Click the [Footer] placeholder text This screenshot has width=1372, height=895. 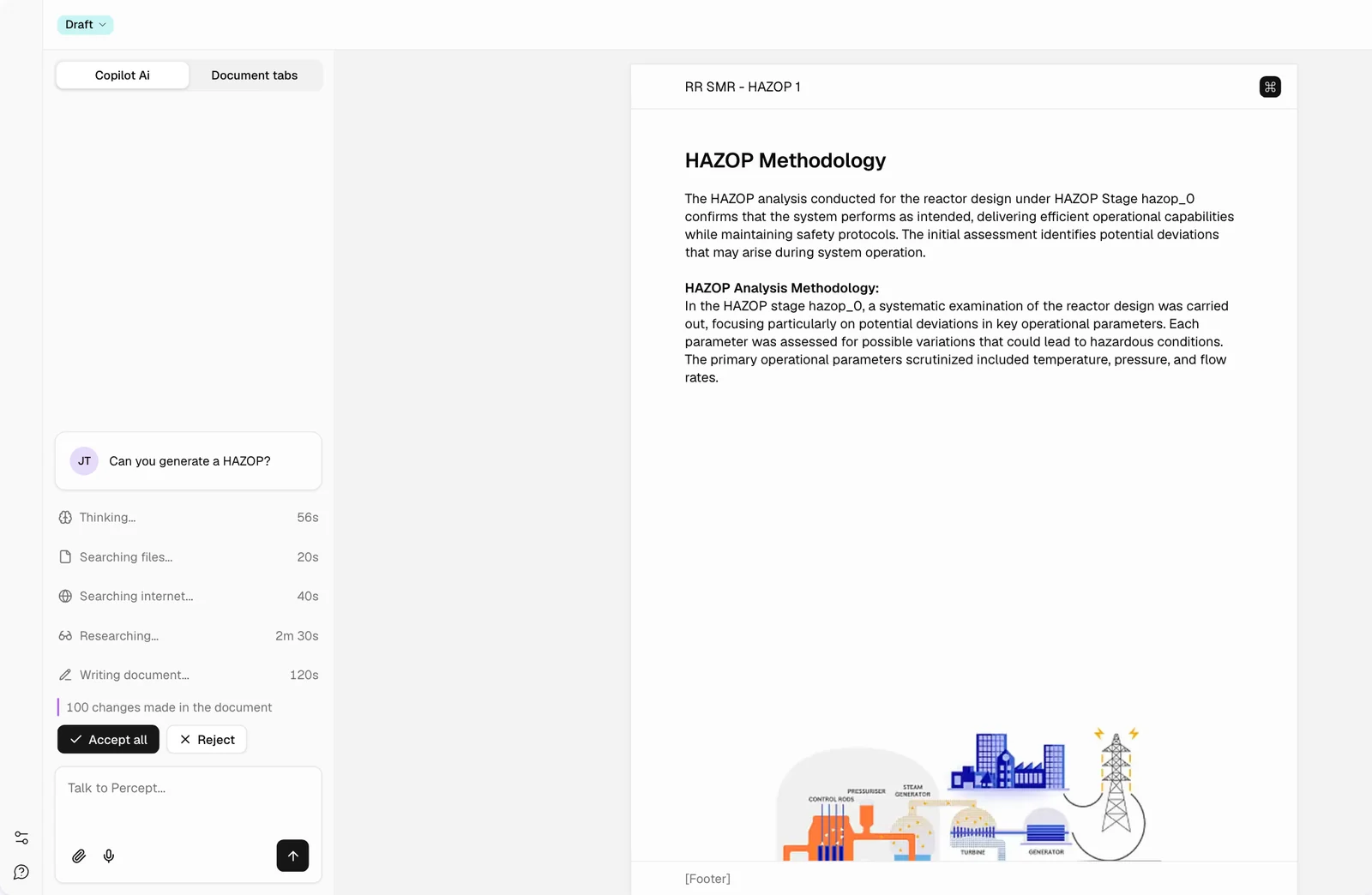[707, 879]
